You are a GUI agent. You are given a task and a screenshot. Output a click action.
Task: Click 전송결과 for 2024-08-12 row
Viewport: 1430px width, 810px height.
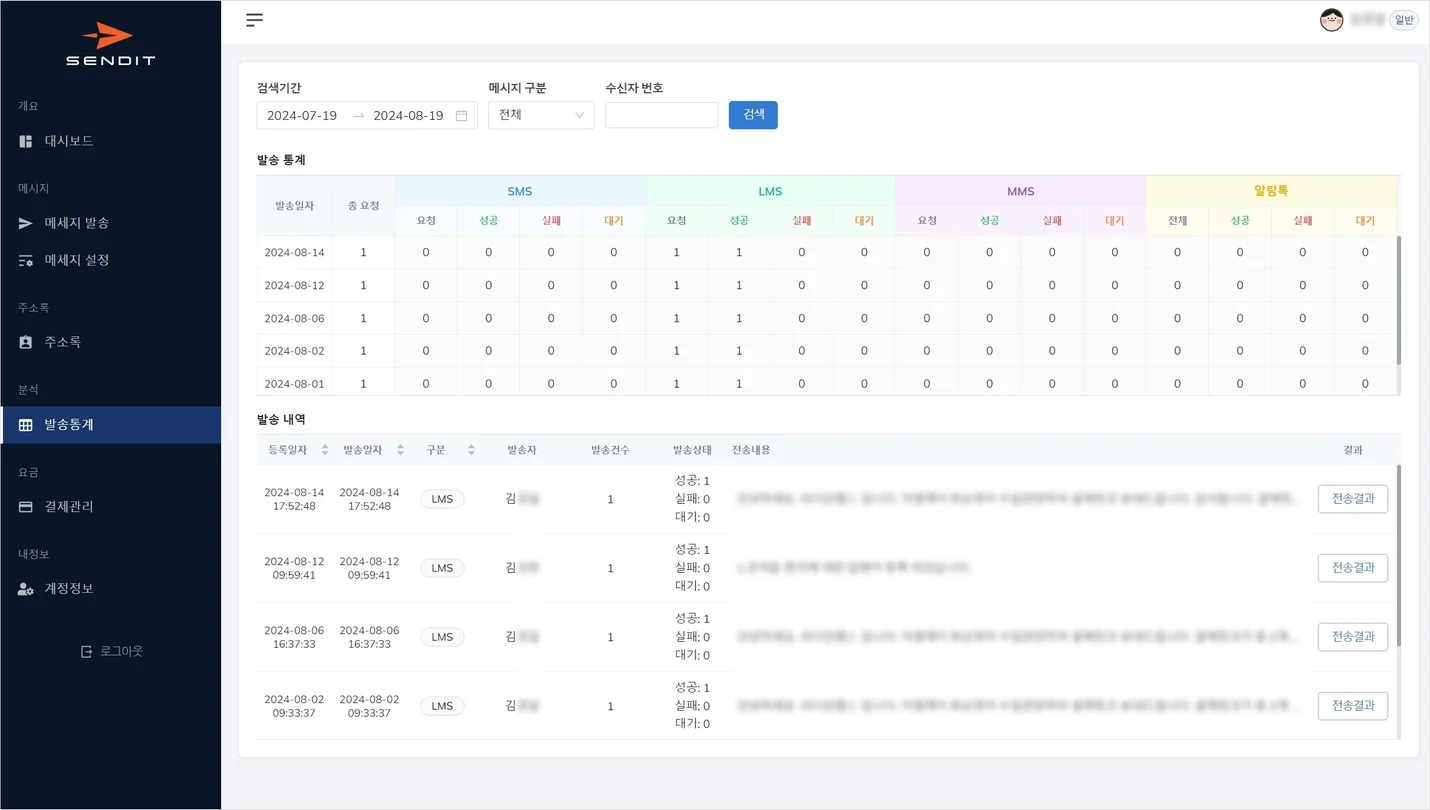[x=1353, y=567]
